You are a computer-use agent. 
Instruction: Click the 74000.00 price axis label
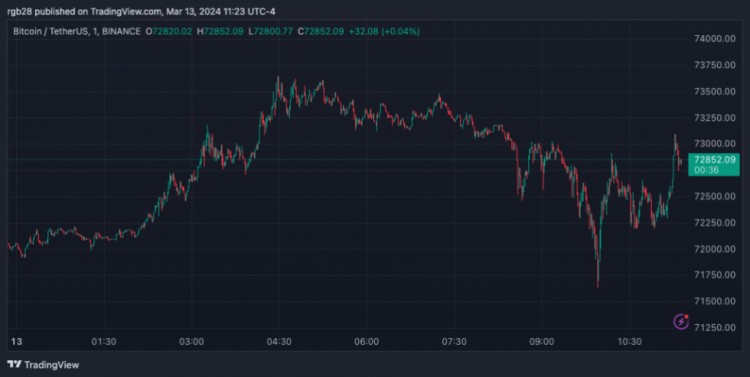tap(715, 39)
